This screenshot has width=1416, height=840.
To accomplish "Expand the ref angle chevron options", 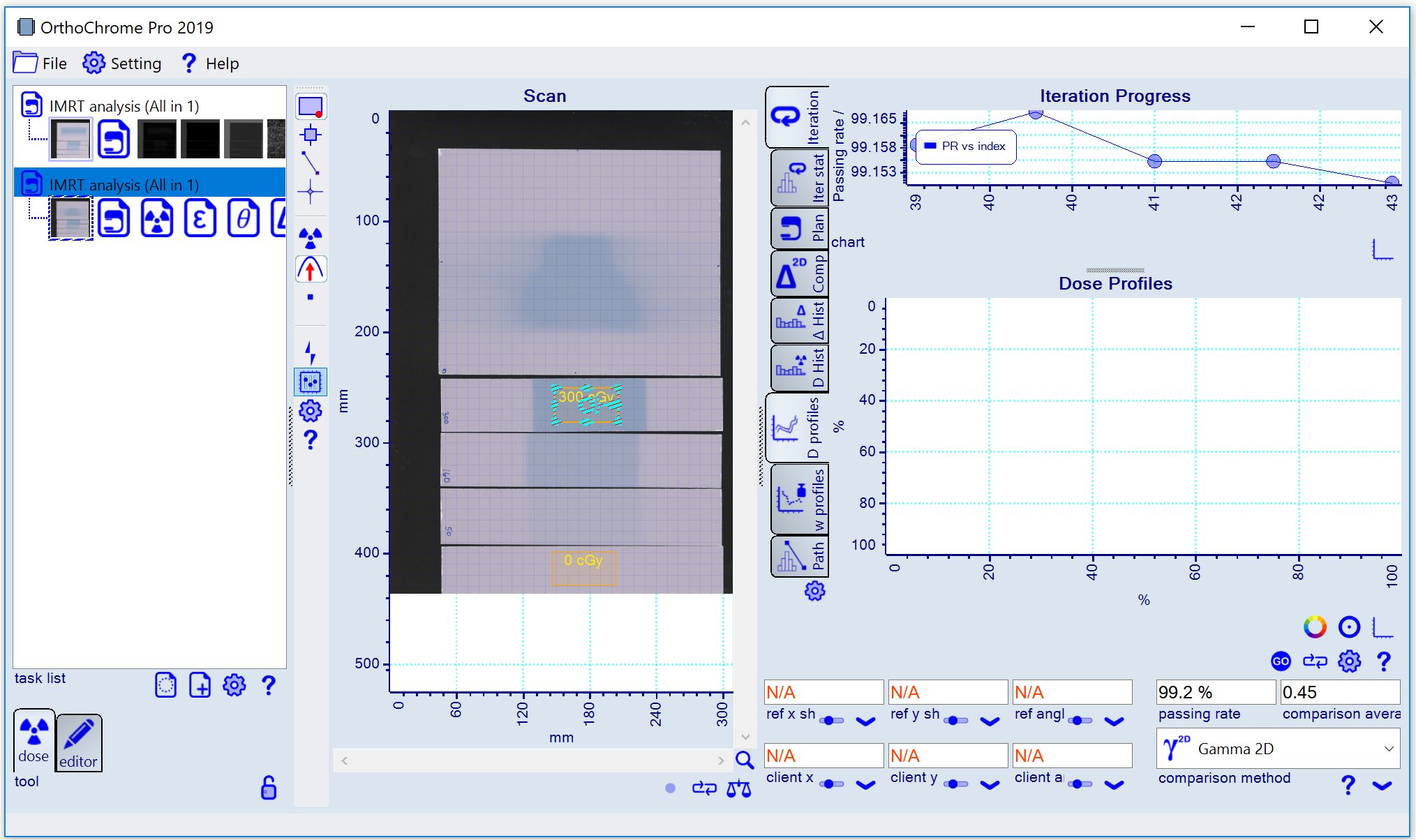I will [1115, 721].
